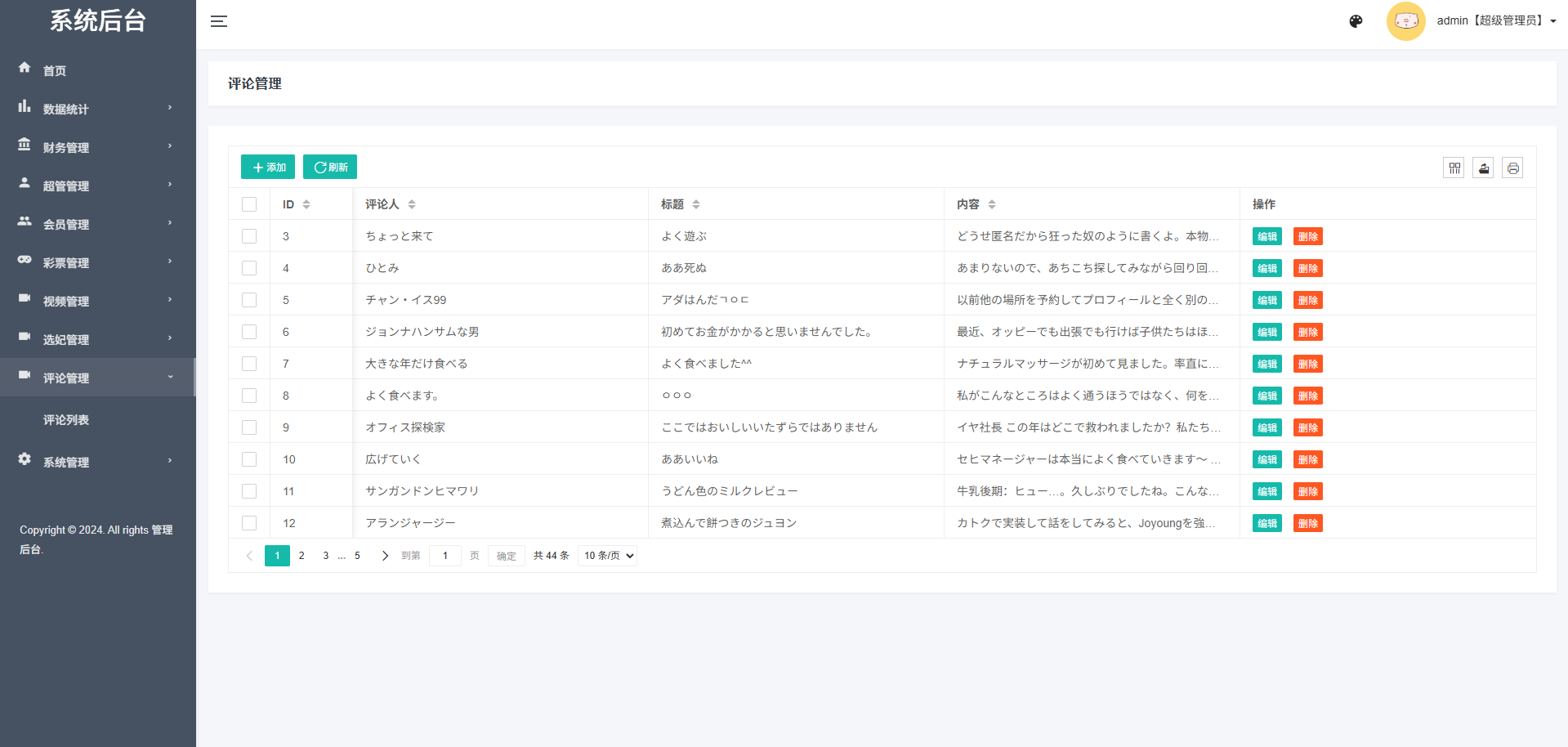This screenshot has width=1568, height=747.
Task: Open the theme color palette icon
Action: (1356, 21)
